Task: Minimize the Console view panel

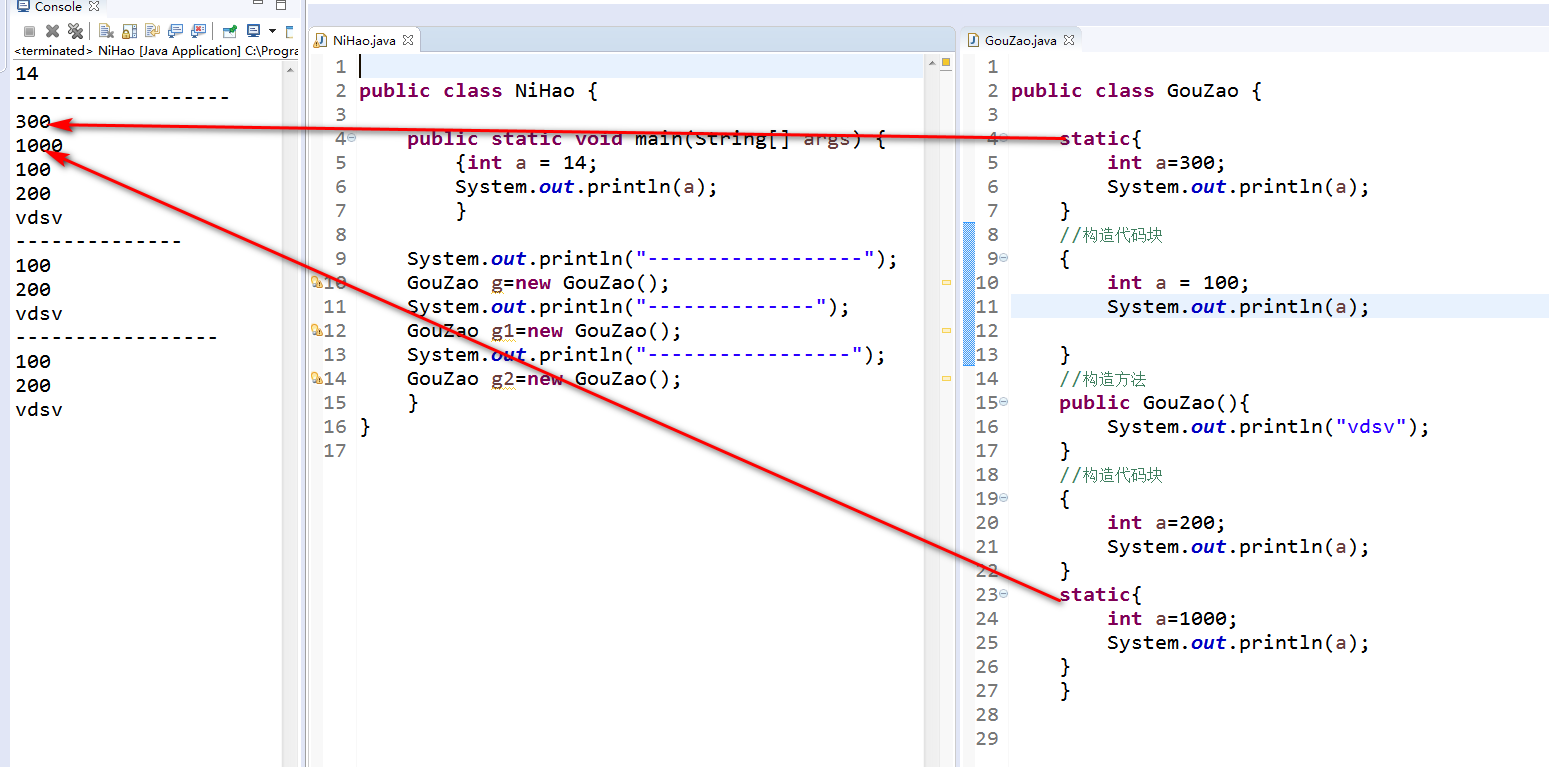Action: (258, 6)
